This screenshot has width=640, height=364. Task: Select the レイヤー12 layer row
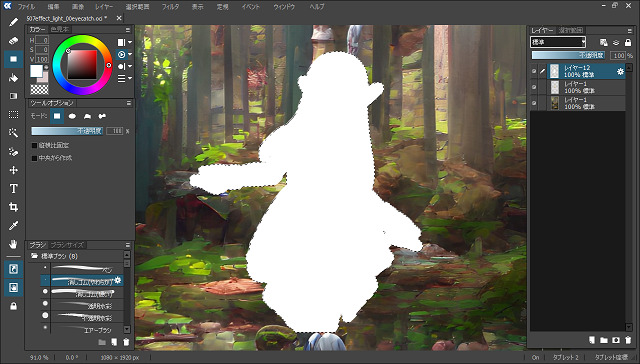(586, 71)
